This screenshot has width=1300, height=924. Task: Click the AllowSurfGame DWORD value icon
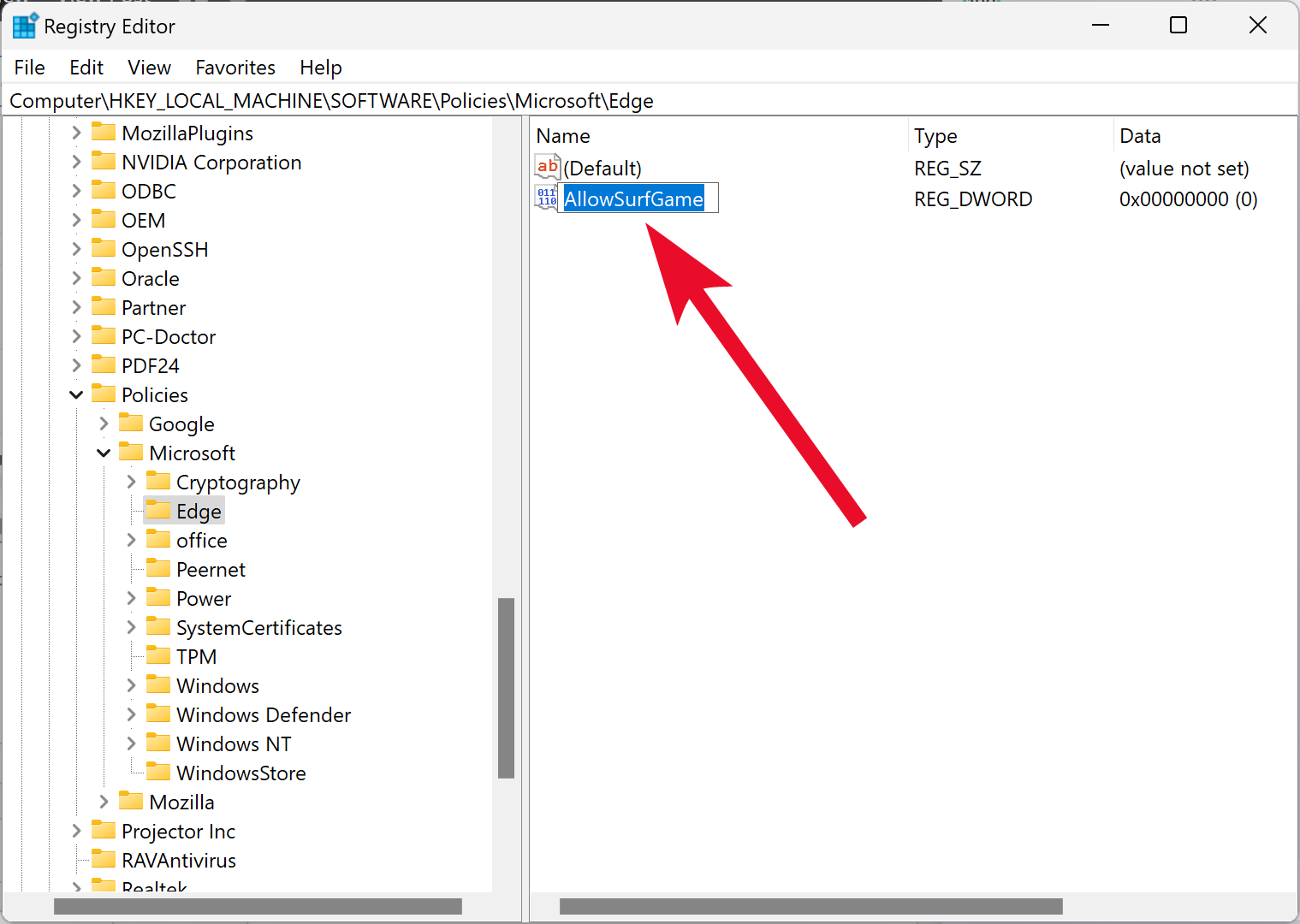[547, 198]
